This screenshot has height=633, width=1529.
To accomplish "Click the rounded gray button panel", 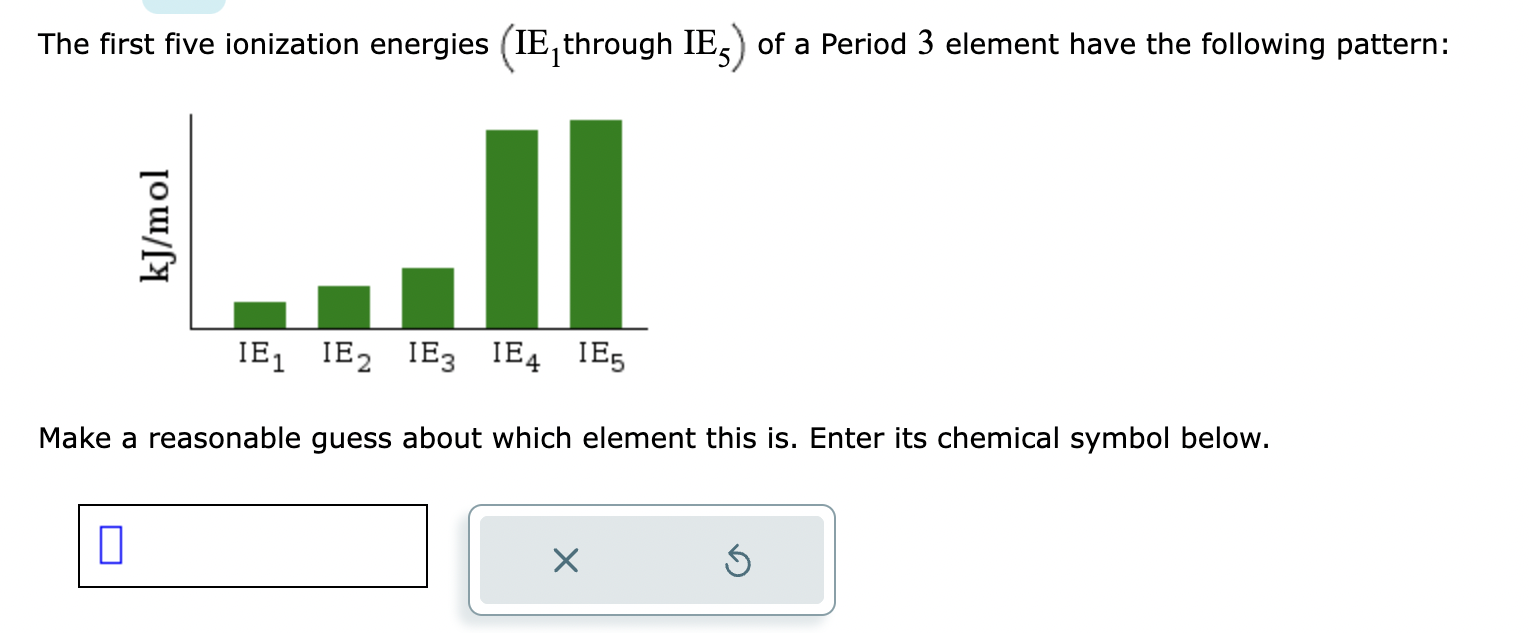I will click(x=651, y=560).
